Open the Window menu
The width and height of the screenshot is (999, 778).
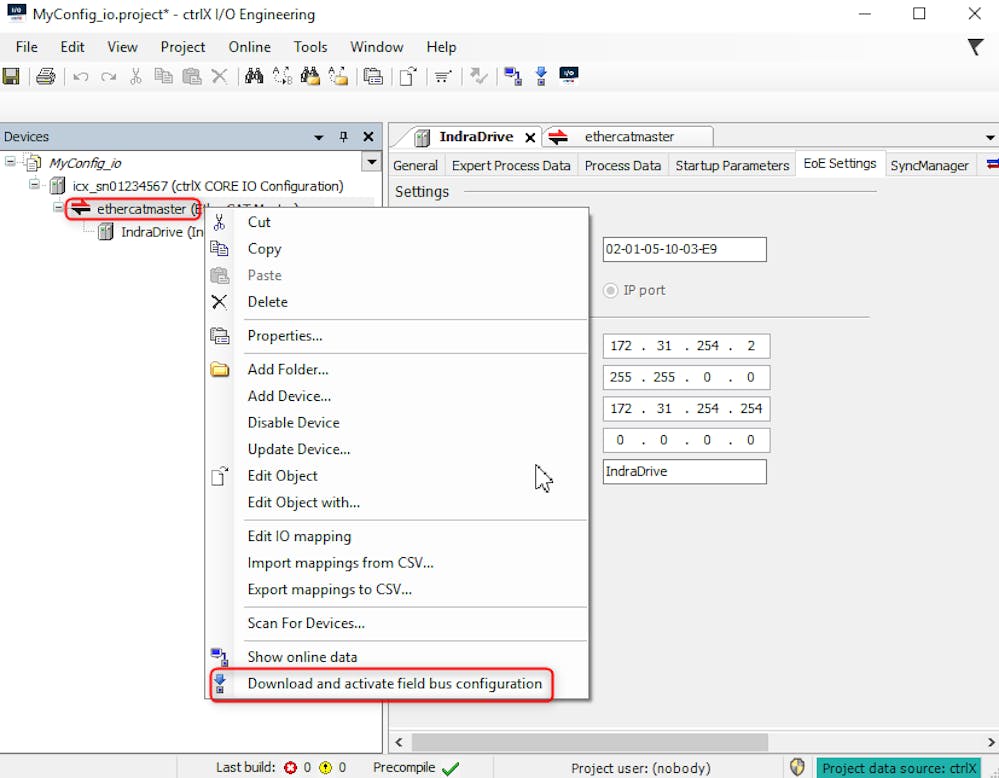click(377, 47)
